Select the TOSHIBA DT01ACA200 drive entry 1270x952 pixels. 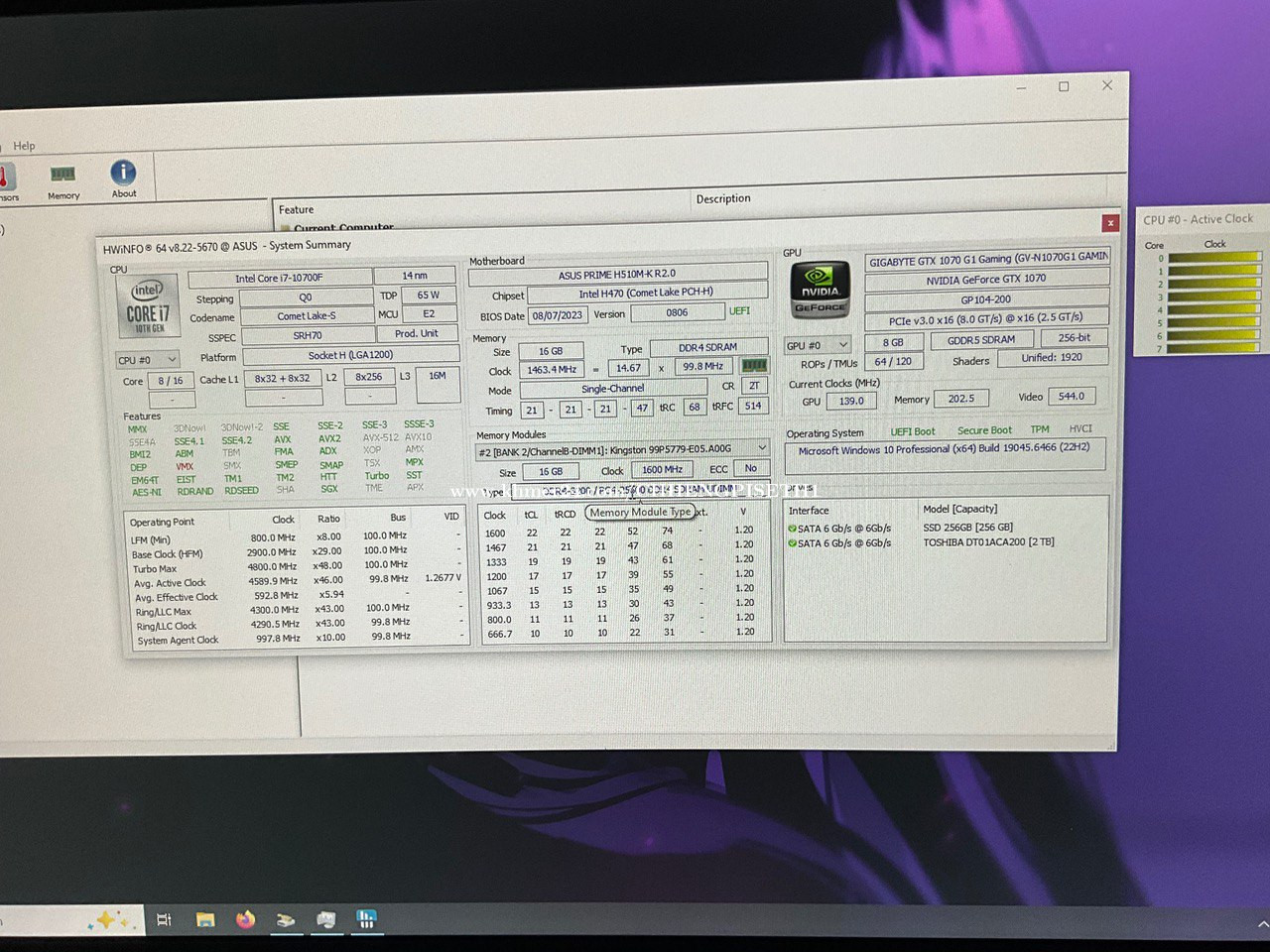coord(988,542)
